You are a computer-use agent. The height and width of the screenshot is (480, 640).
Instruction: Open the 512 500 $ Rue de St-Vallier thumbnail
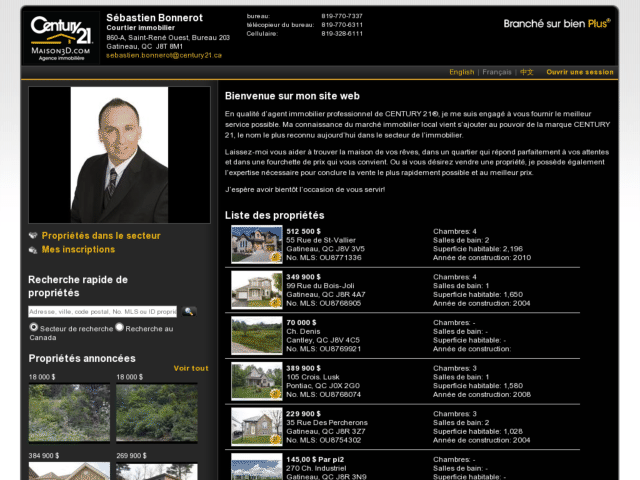(x=257, y=244)
